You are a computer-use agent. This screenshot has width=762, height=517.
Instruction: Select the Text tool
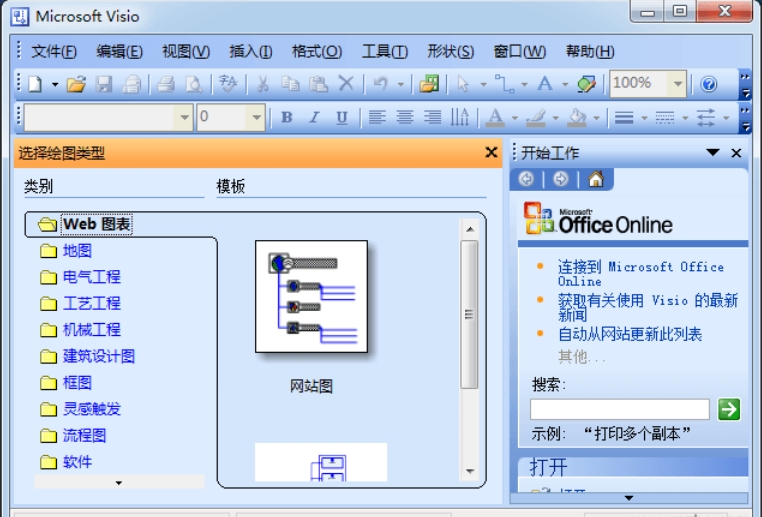point(545,84)
